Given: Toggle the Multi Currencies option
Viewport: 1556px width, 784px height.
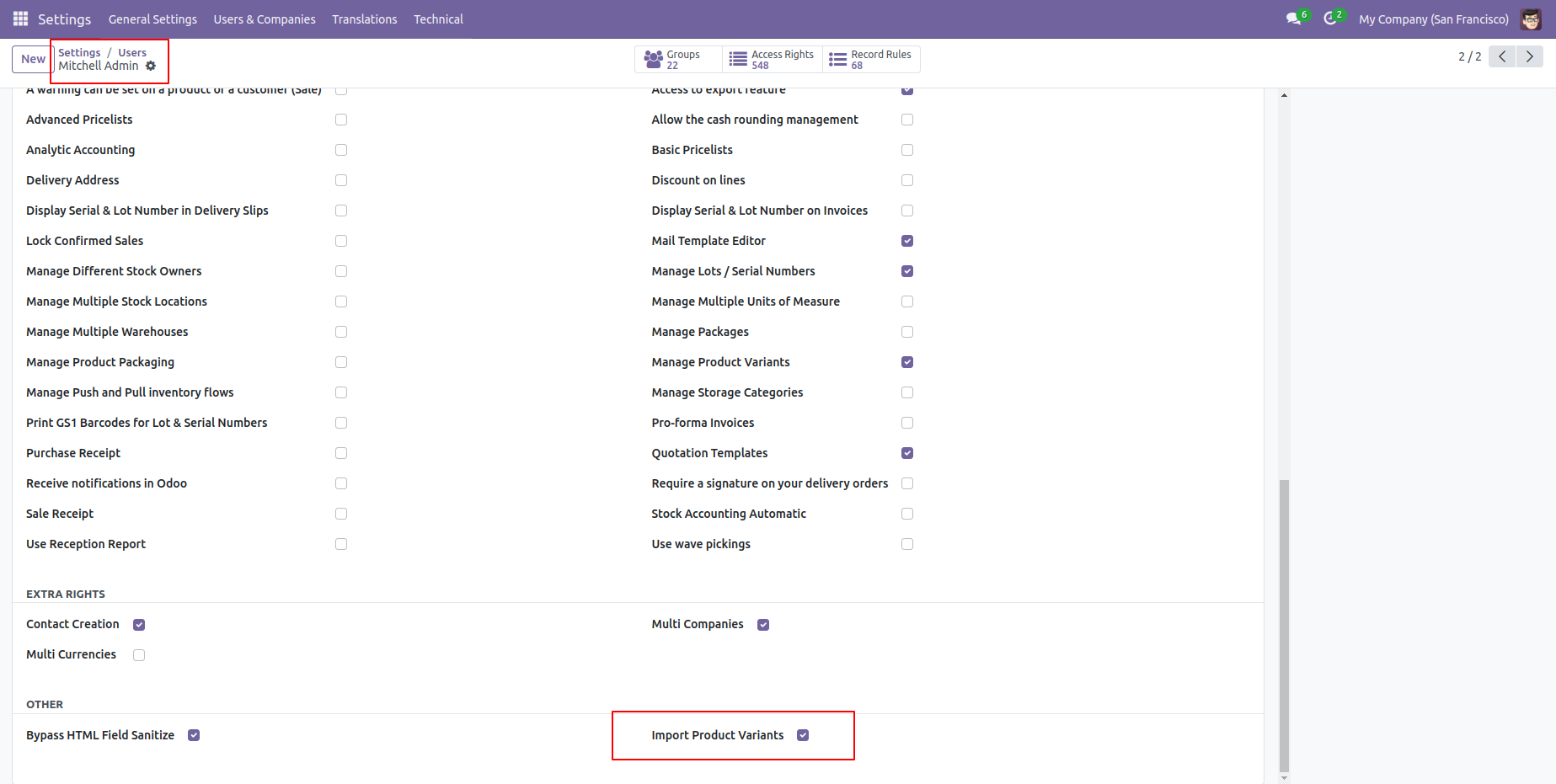Looking at the screenshot, I should [138, 654].
